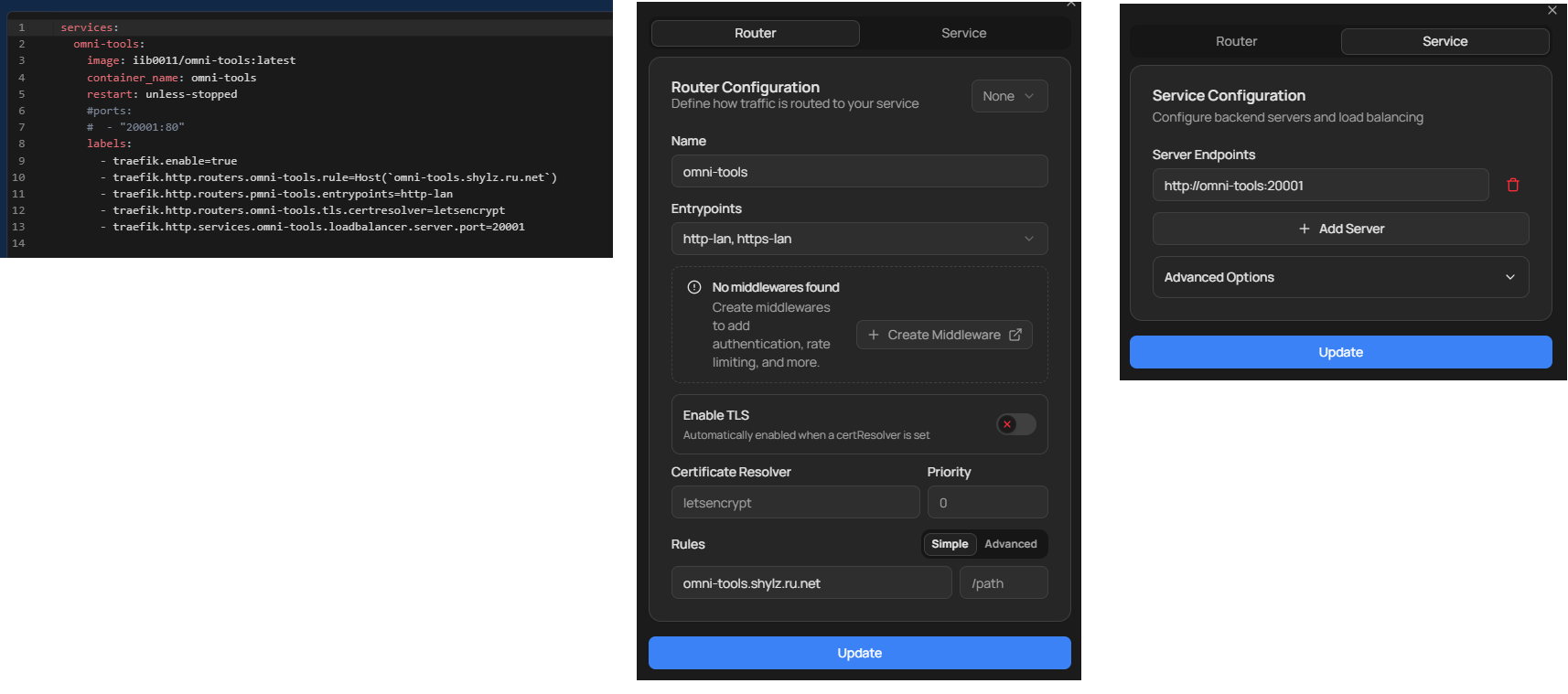Screen dimensions: 1568x694
Task: Open the Entrypoints dropdown
Action: pyautogui.click(x=858, y=239)
